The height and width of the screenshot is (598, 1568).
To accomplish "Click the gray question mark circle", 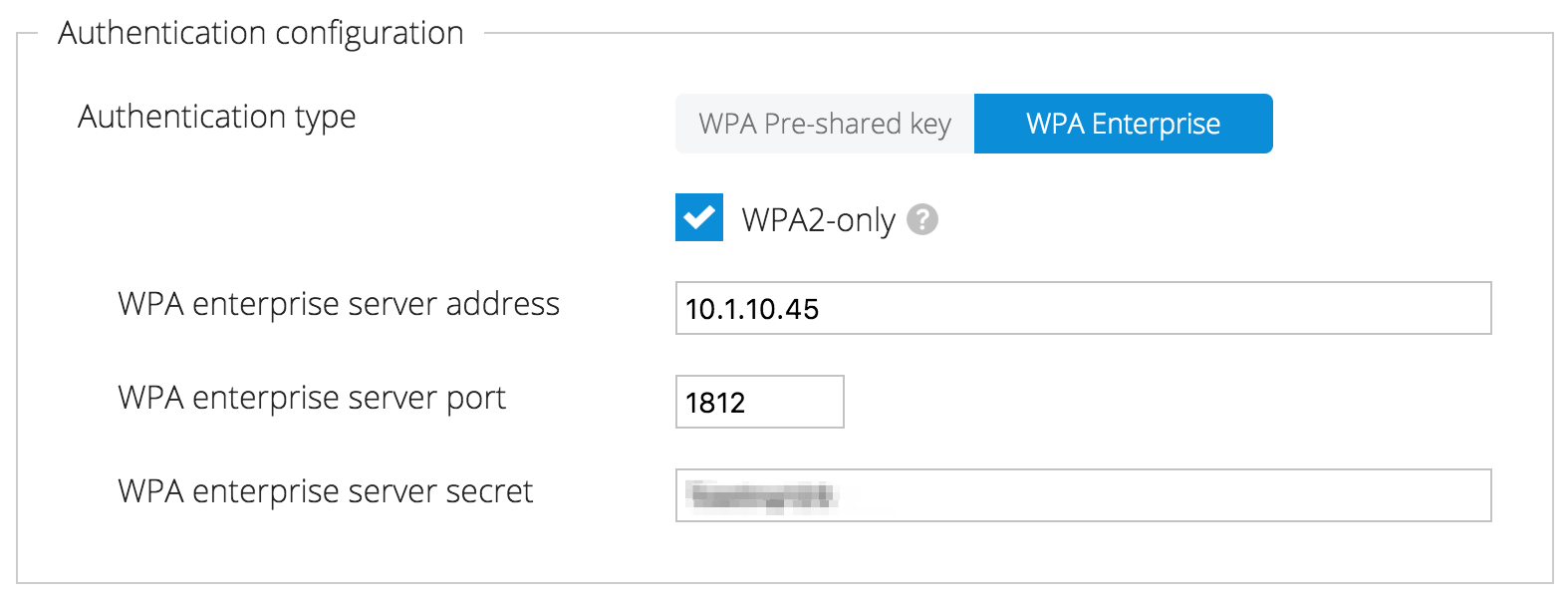I will (x=922, y=219).
